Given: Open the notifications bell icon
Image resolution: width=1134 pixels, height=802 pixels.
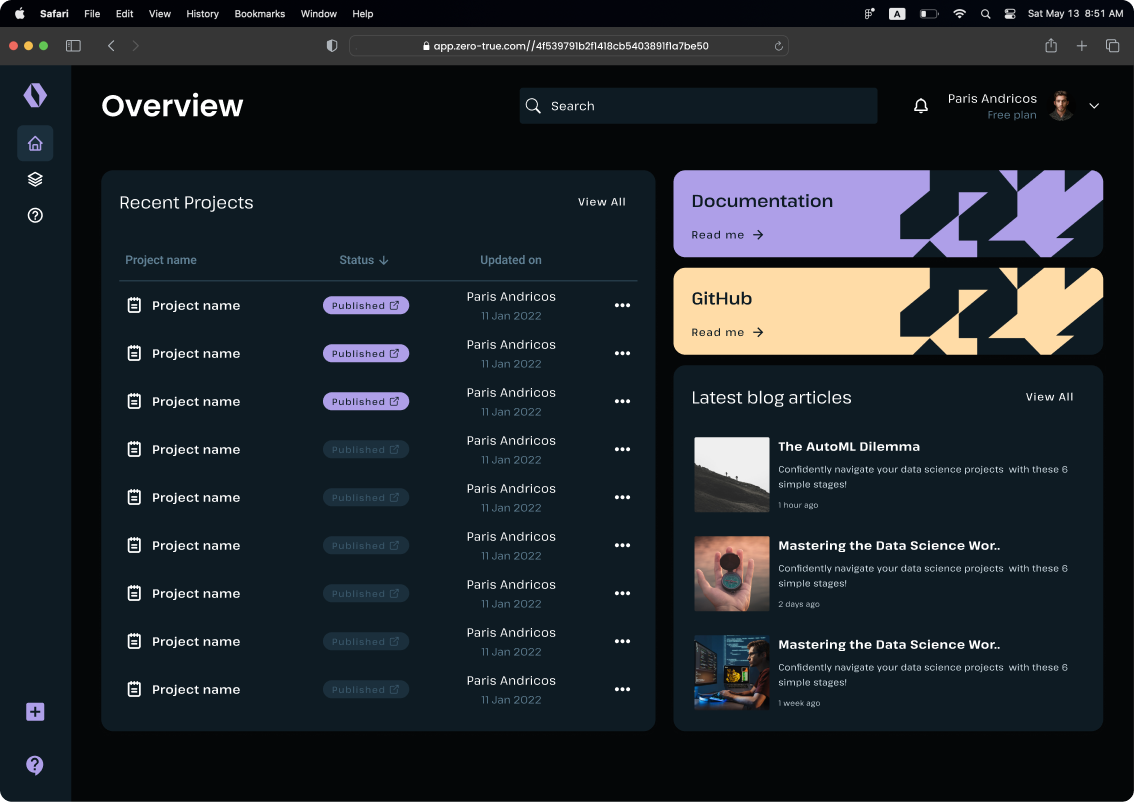Looking at the screenshot, I should (x=920, y=105).
